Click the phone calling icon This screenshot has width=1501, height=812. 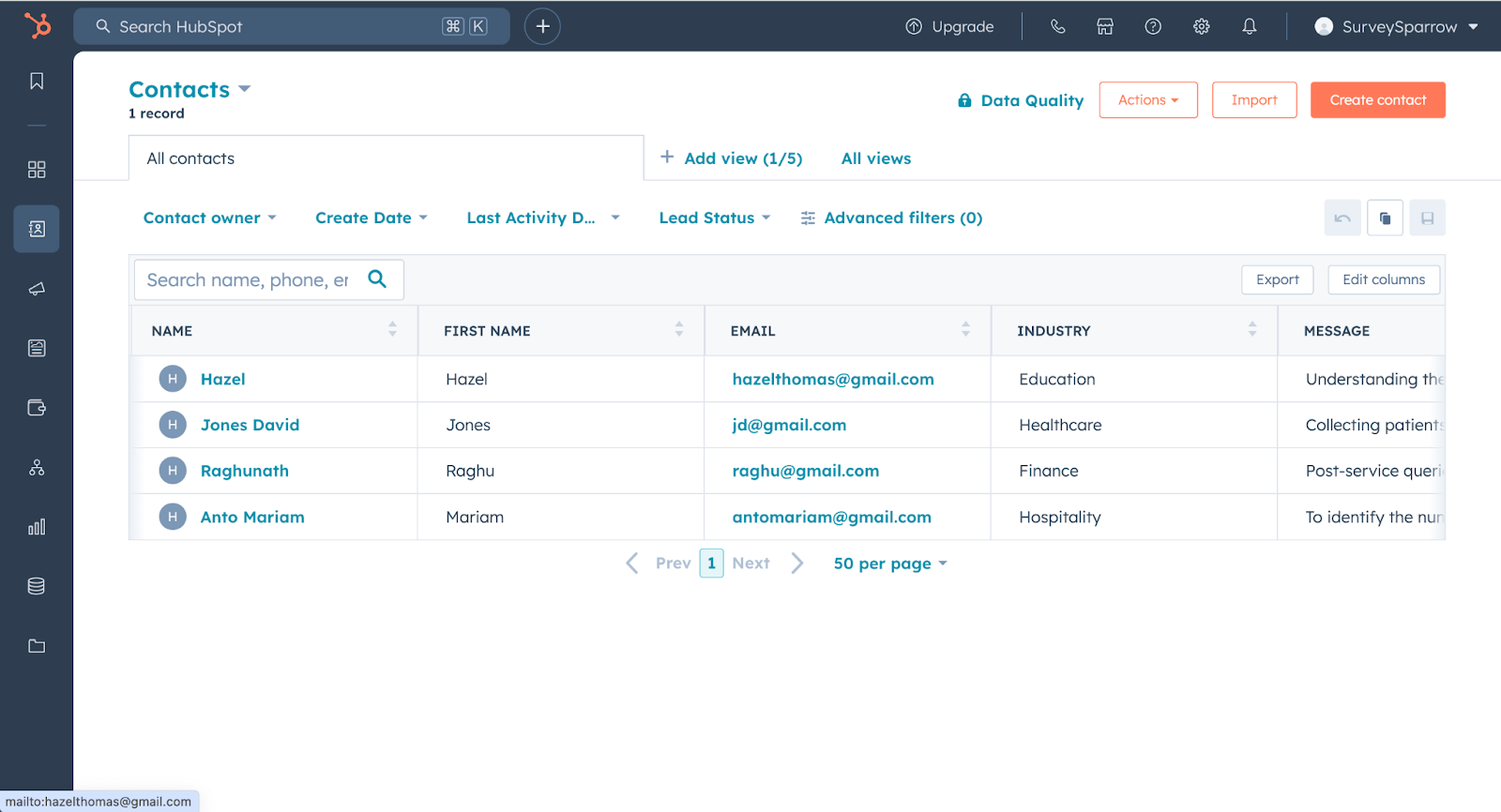tap(1057, 26)
